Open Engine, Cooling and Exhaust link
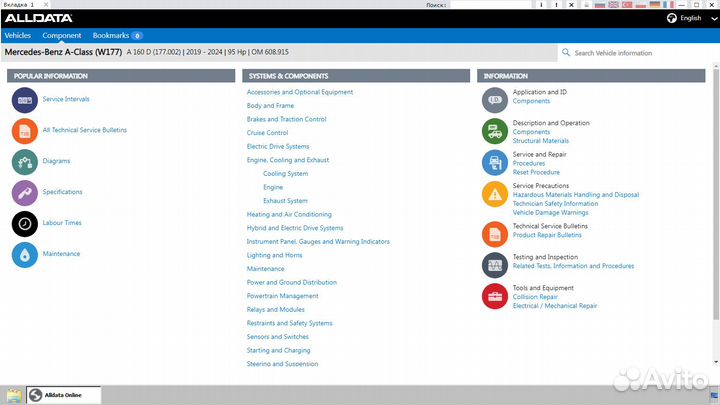 [288, 160]
